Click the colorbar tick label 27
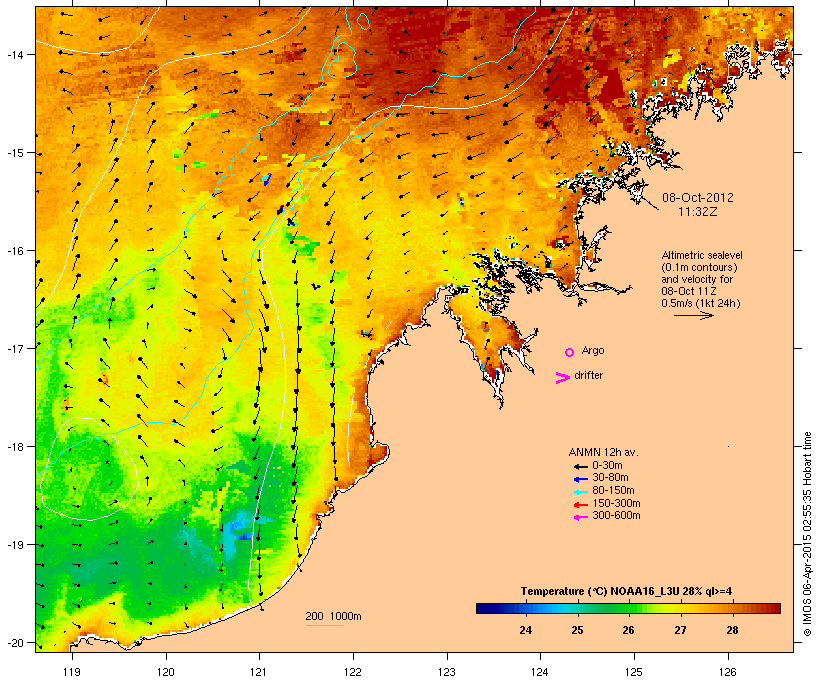This screenshot has height=680, width=820. 680,630
